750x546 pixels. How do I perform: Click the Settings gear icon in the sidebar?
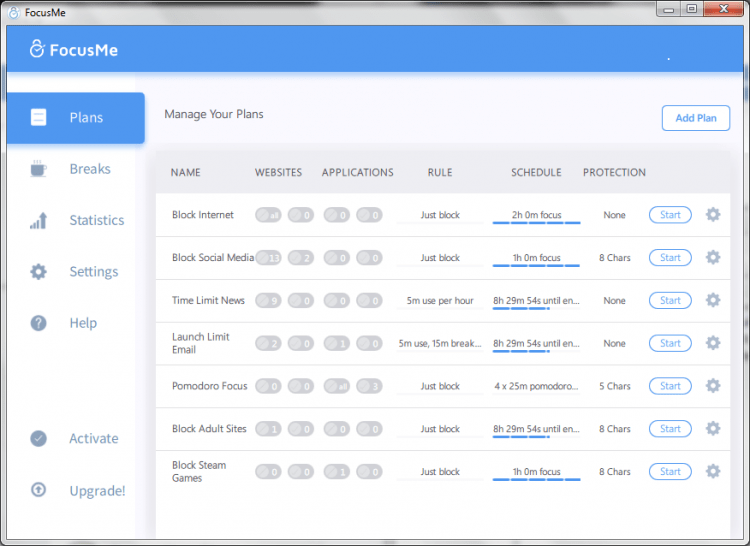38,272
